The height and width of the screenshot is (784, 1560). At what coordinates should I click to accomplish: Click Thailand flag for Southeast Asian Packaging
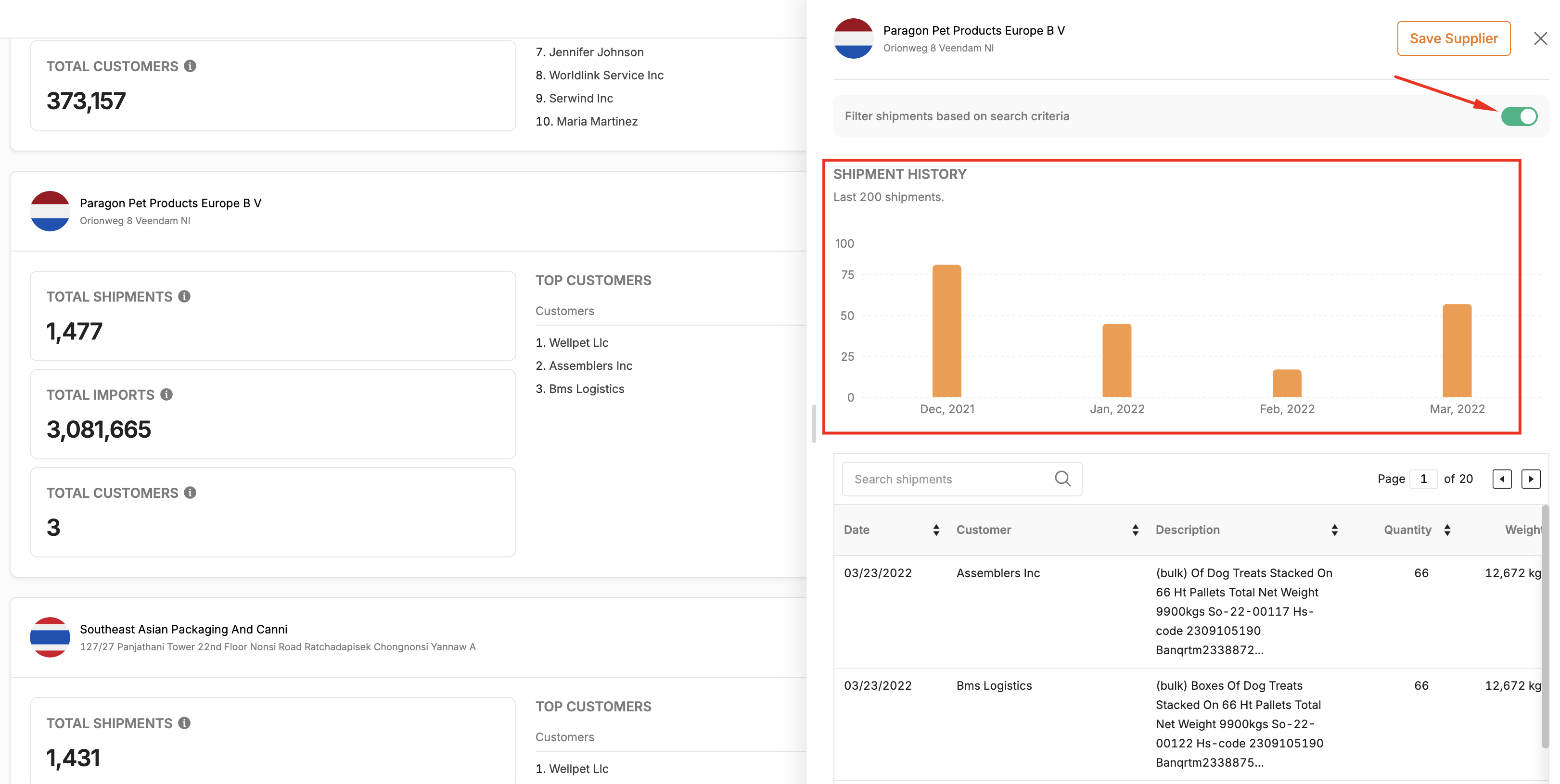pyautogui.click(x=50, y=637)
